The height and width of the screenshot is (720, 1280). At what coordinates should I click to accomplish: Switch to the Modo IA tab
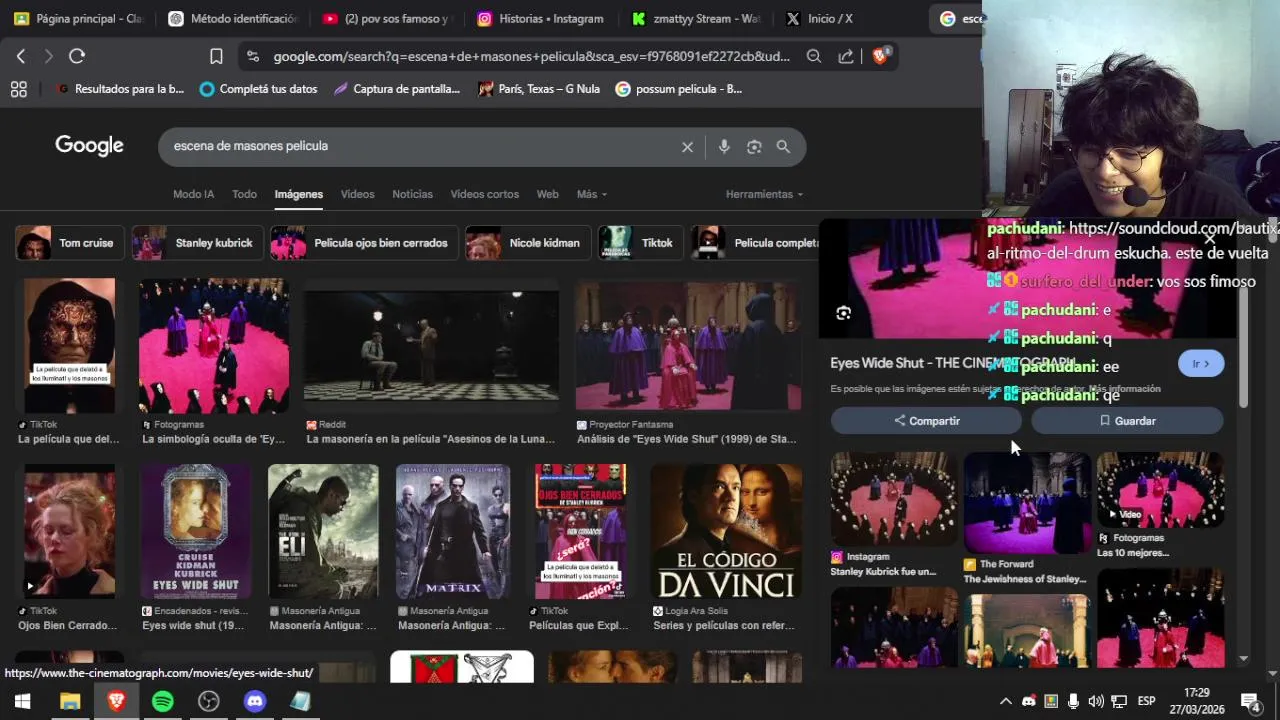pyautogui.click(x=193, y=194)
